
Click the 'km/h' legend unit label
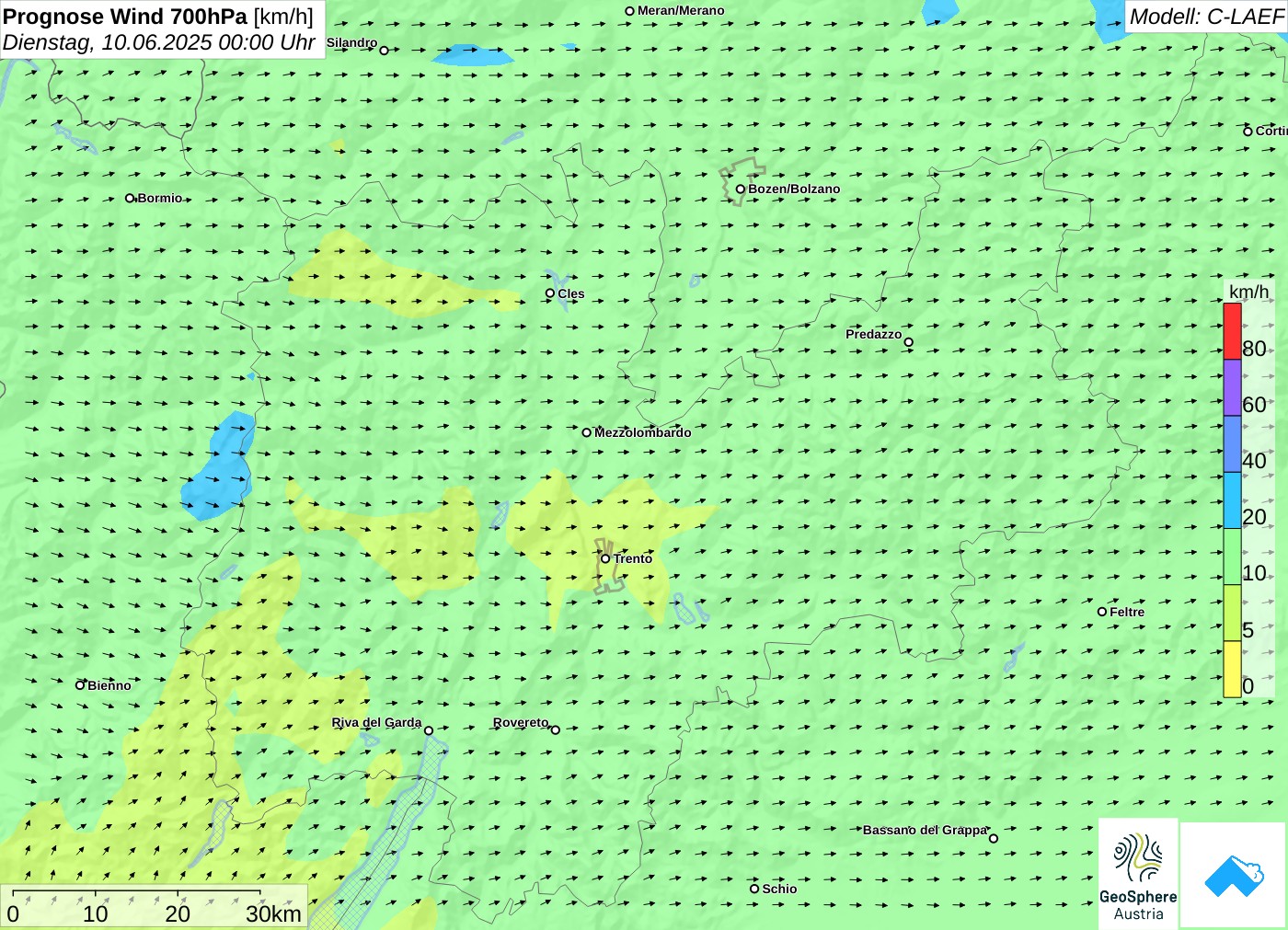[1248, 292]
